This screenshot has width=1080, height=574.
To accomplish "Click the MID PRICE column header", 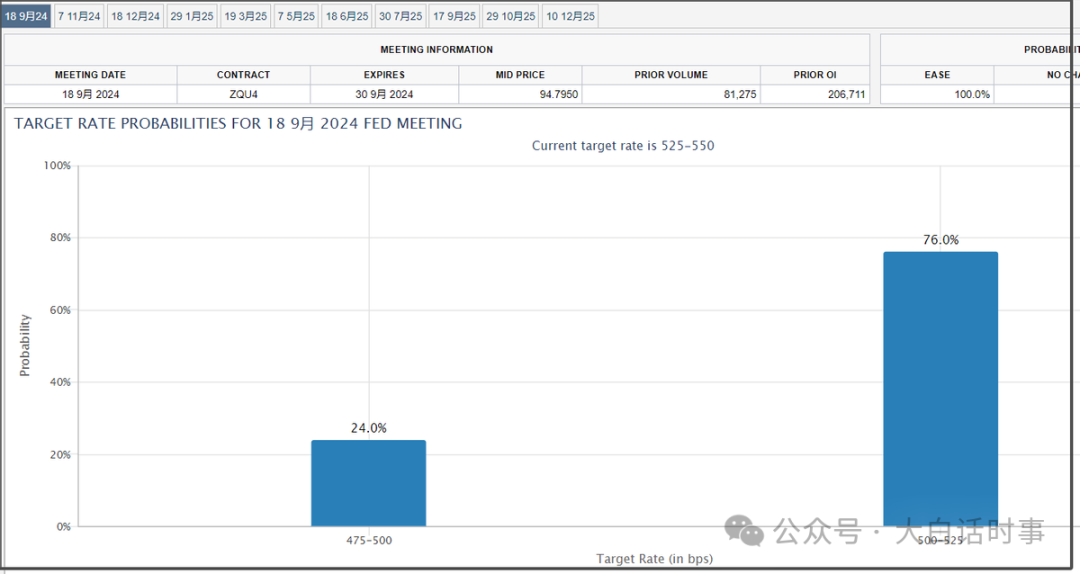I will coord(520,74).
